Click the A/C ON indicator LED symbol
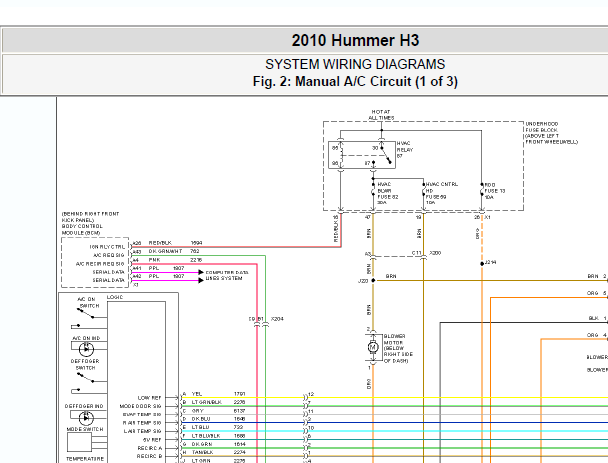Viewport: 608px width, 463px height. tap(86, 349)
